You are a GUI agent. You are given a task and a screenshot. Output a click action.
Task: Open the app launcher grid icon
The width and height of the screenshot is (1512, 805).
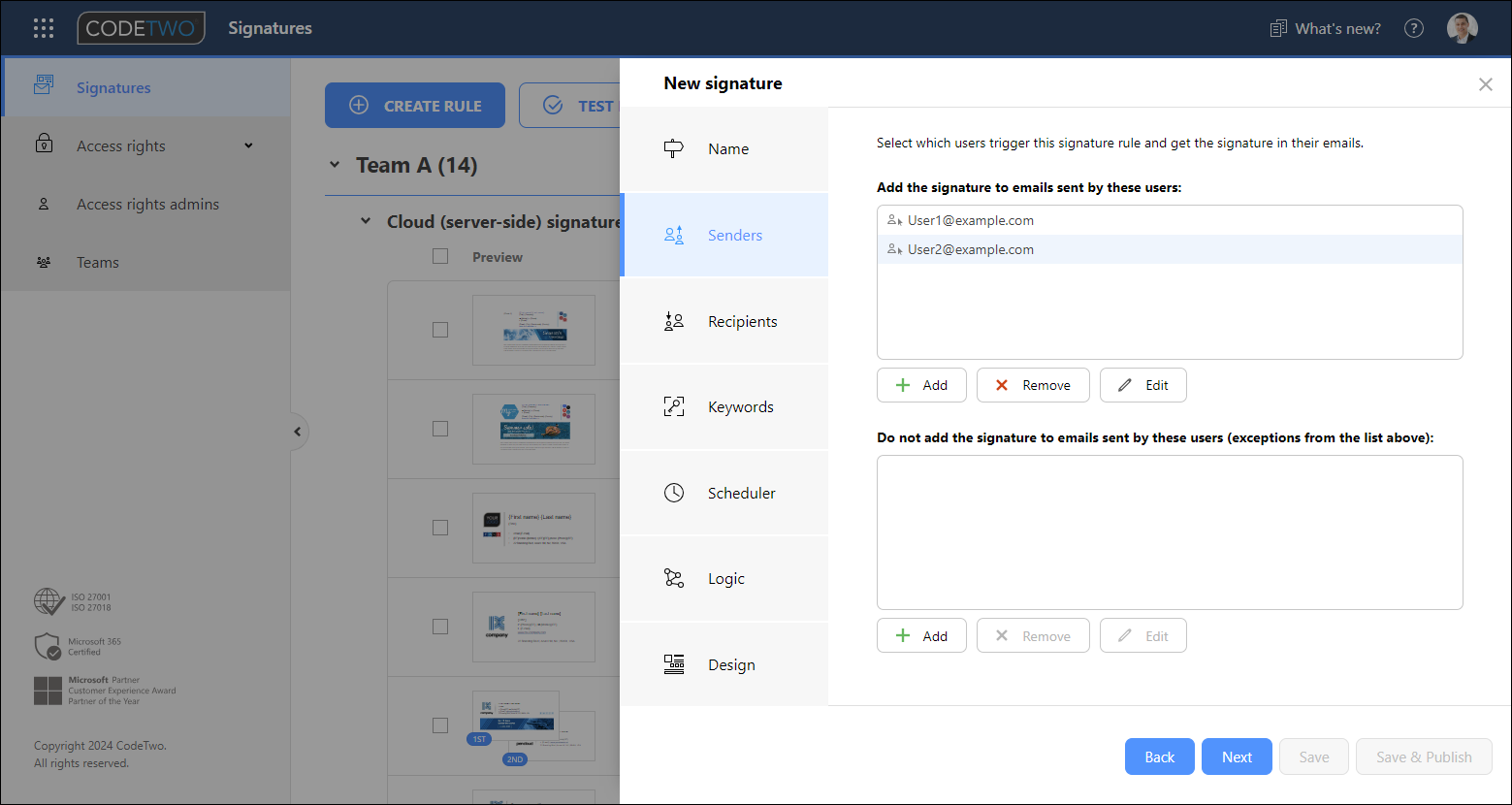[44, 28]
